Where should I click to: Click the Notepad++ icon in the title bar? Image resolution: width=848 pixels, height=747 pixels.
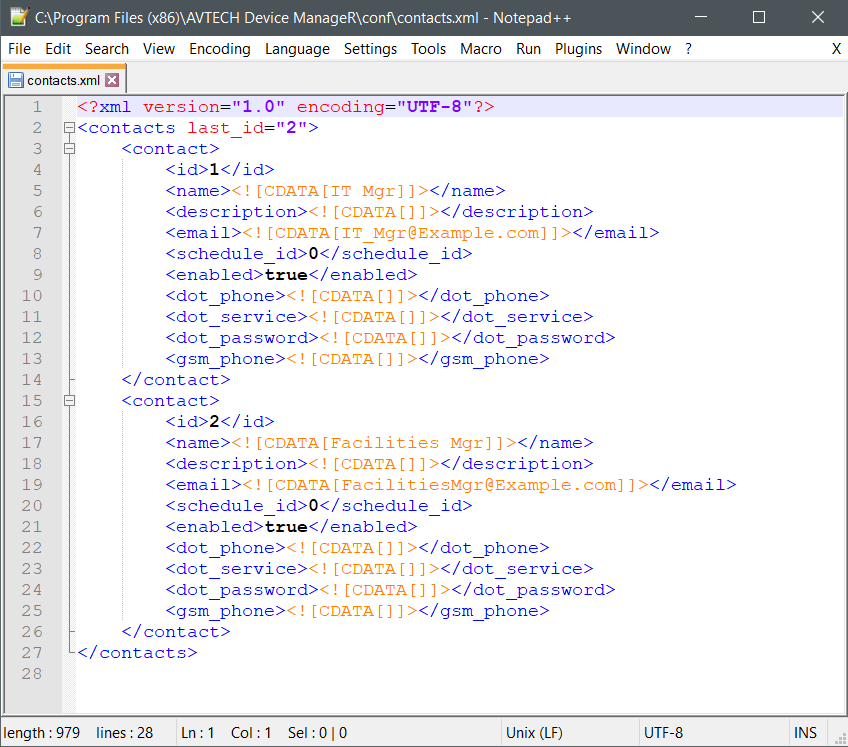tap(17, 18)
